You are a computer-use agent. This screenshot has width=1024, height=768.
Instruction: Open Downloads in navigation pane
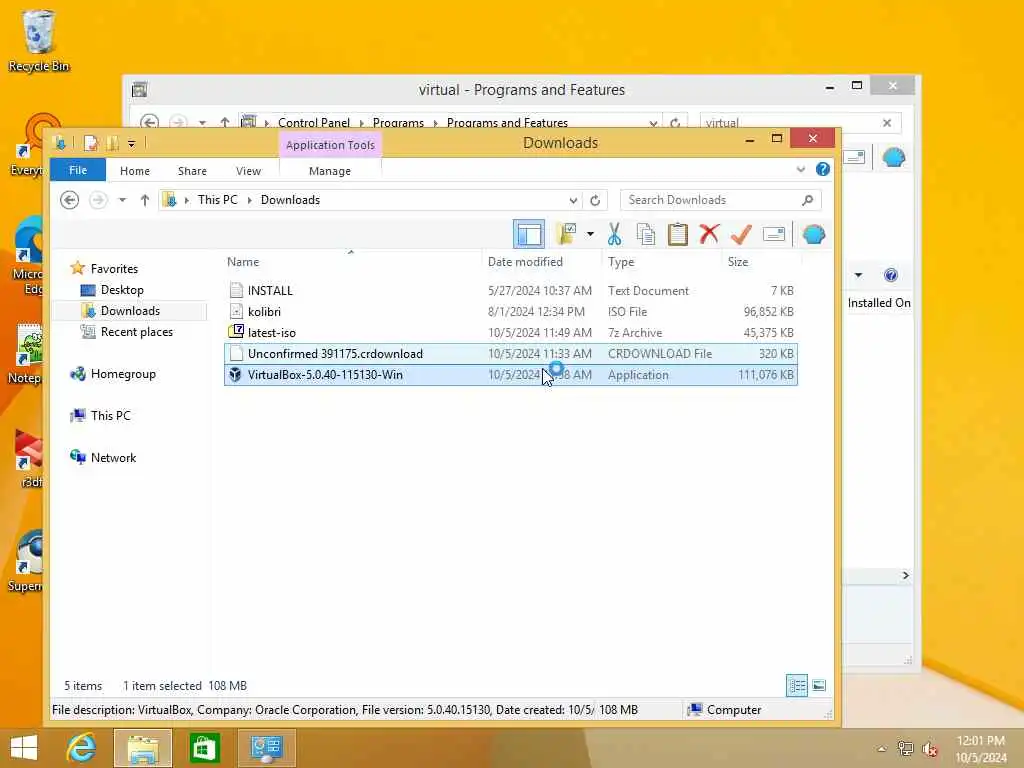(x=129, y=311)
